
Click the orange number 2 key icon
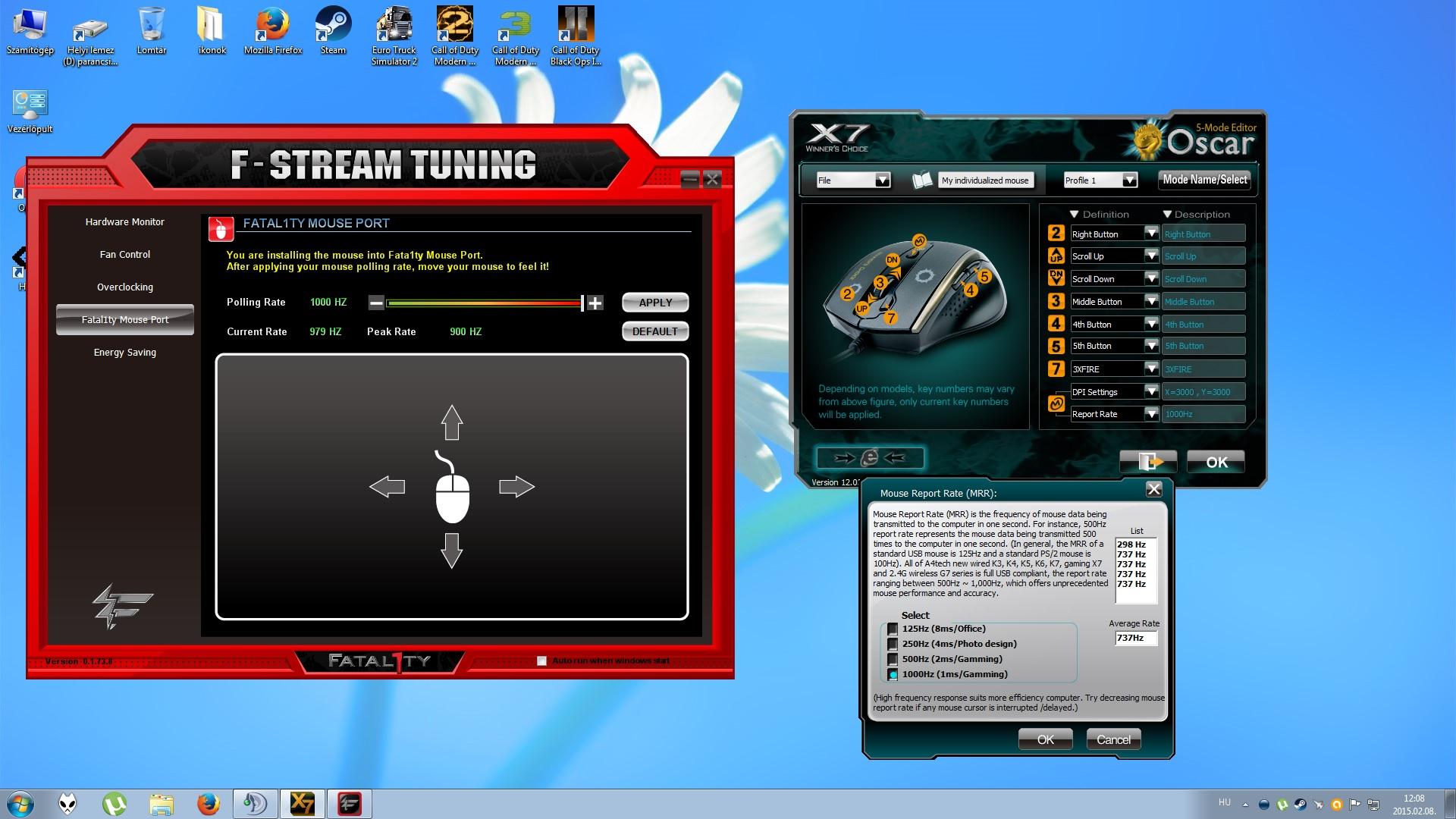(x=1056, y=234)
